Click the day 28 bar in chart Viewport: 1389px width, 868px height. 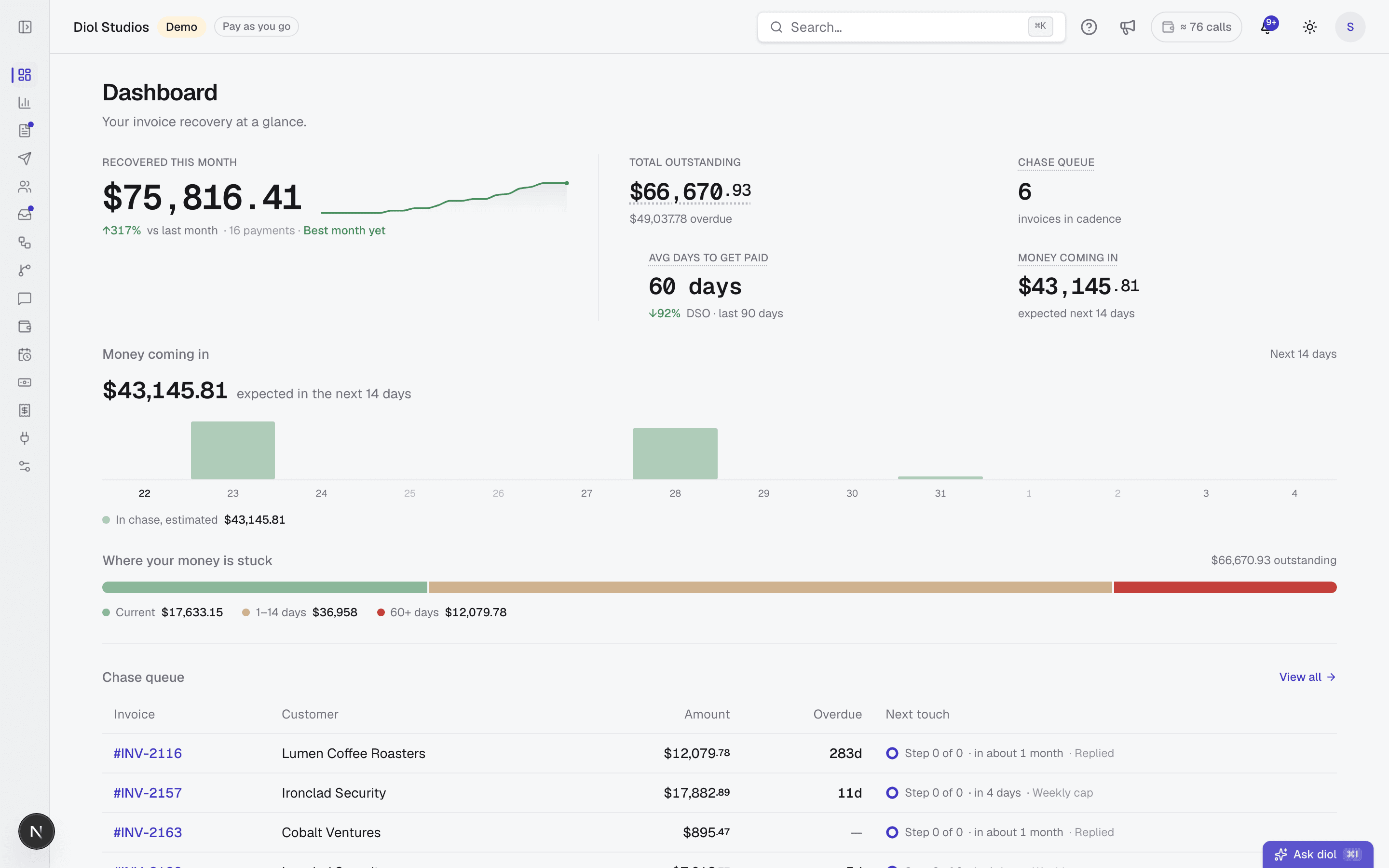675,453
